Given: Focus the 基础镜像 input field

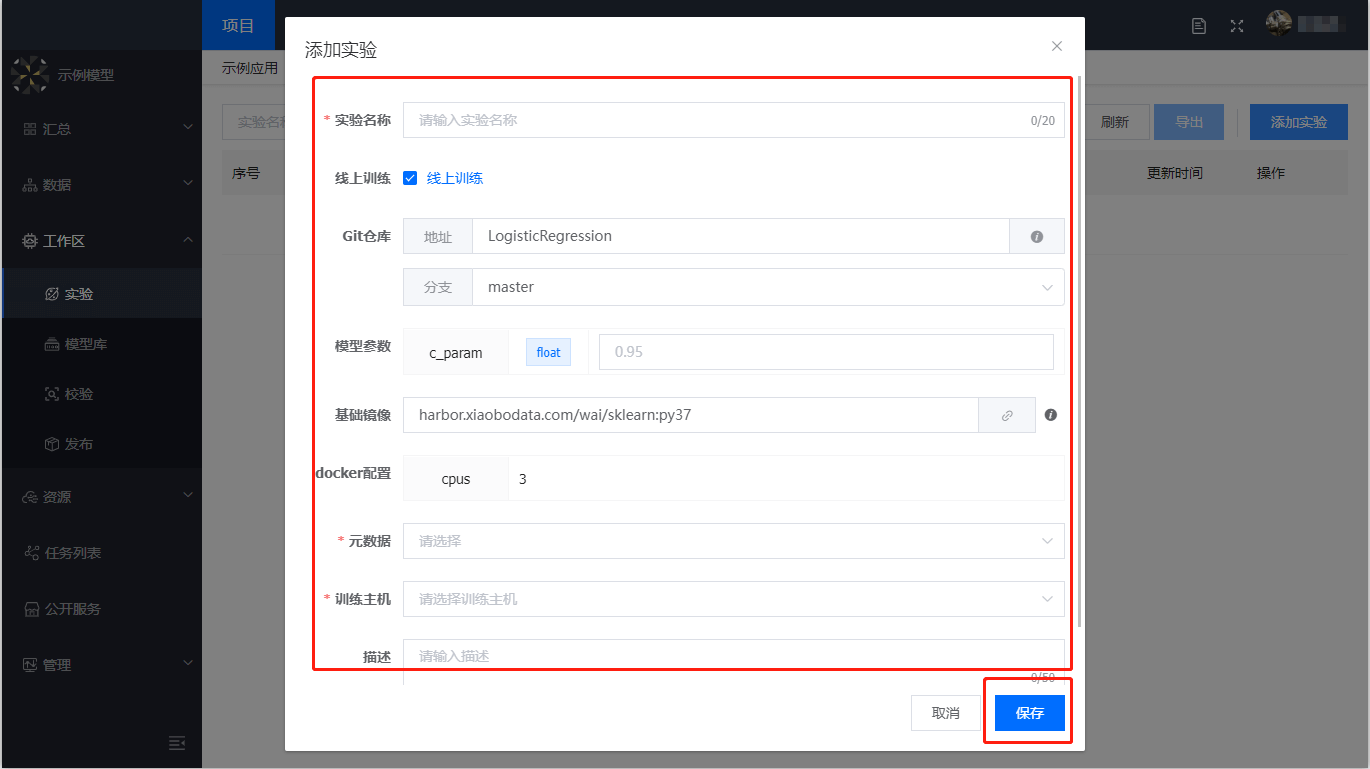Looking at the screenshot, I should click(691, 415).
